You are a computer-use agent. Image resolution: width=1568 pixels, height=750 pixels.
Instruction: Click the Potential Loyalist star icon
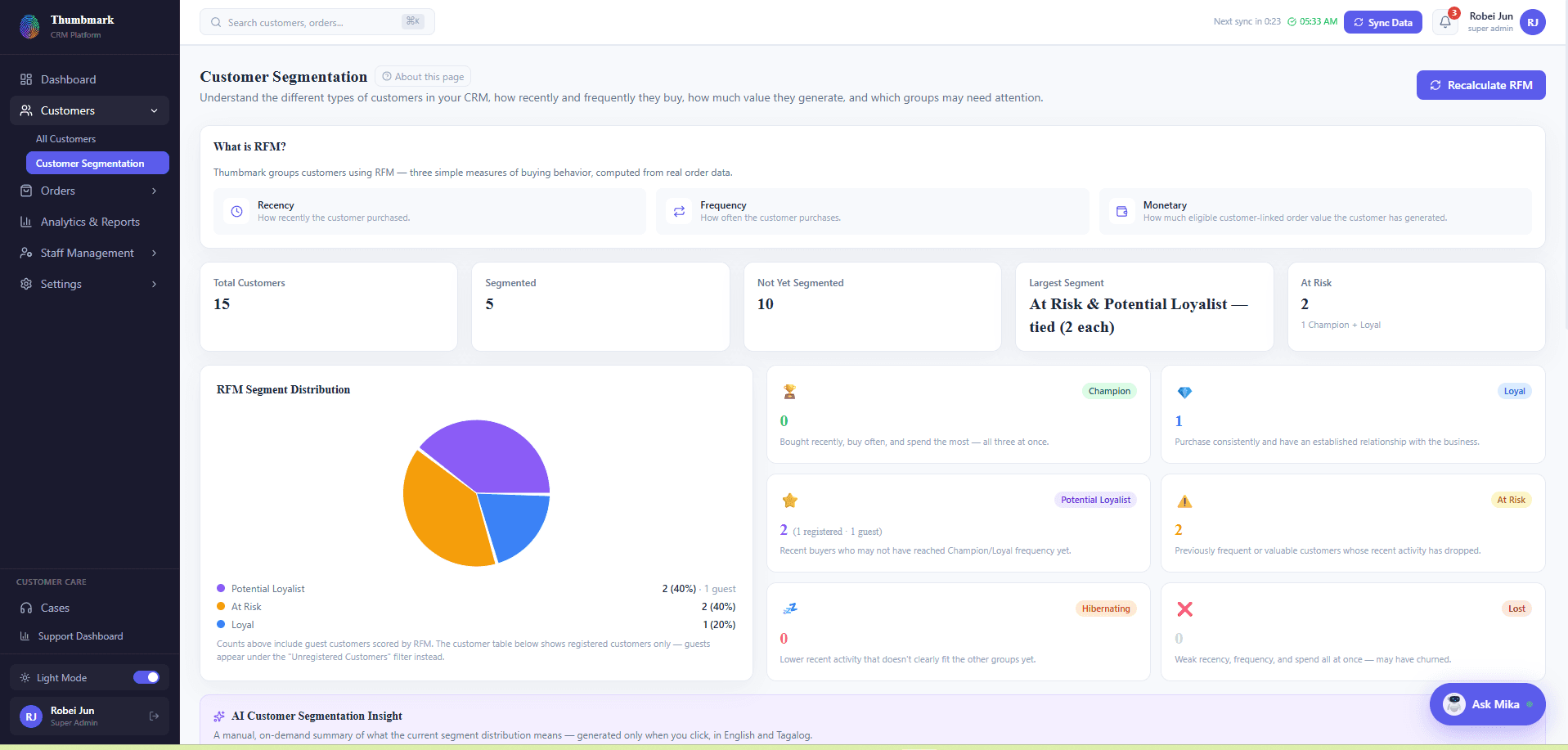pos(789,501)
